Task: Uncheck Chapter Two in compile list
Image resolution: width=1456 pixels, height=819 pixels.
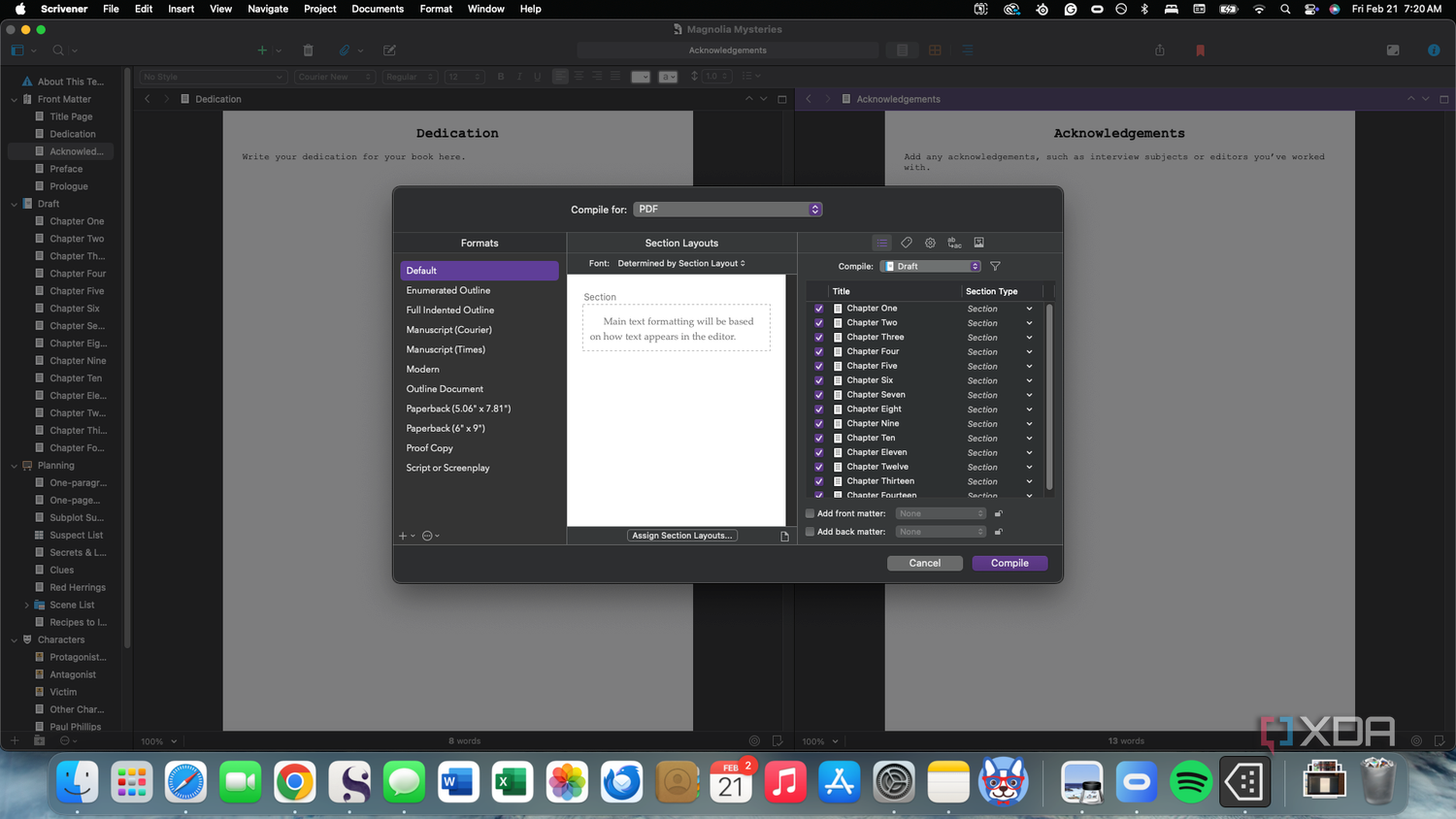Action: [819, 323]
